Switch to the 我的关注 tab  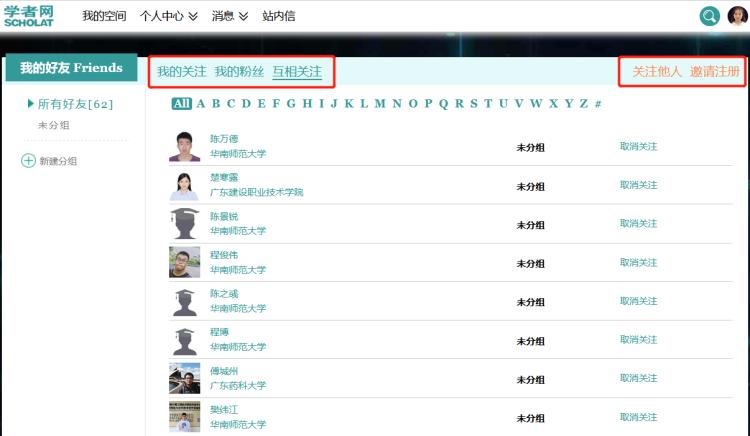(182, 72)
